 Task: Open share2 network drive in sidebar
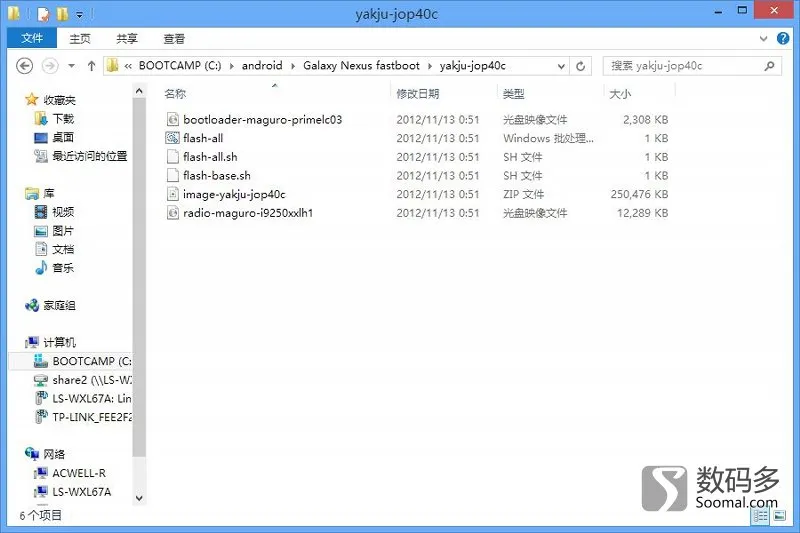pos(92,380)
